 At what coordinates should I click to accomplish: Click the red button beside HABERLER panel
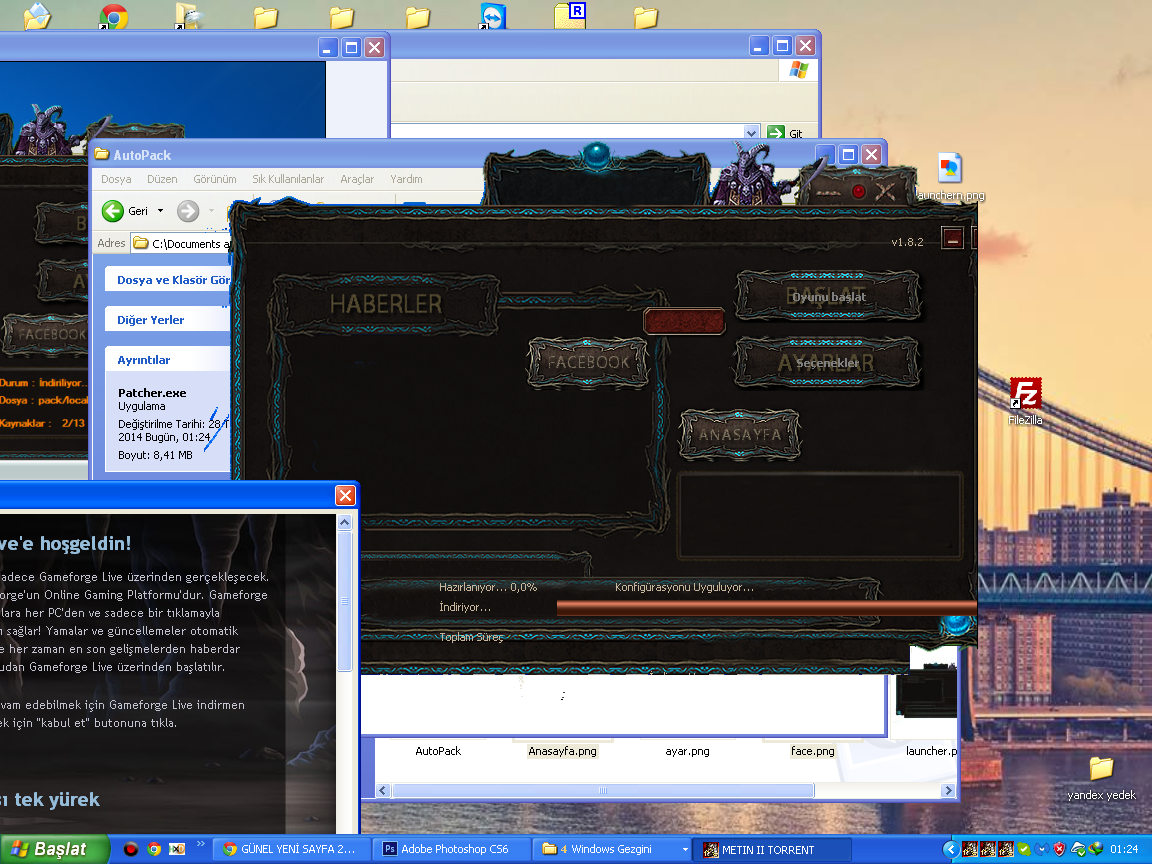coord(684,320)
